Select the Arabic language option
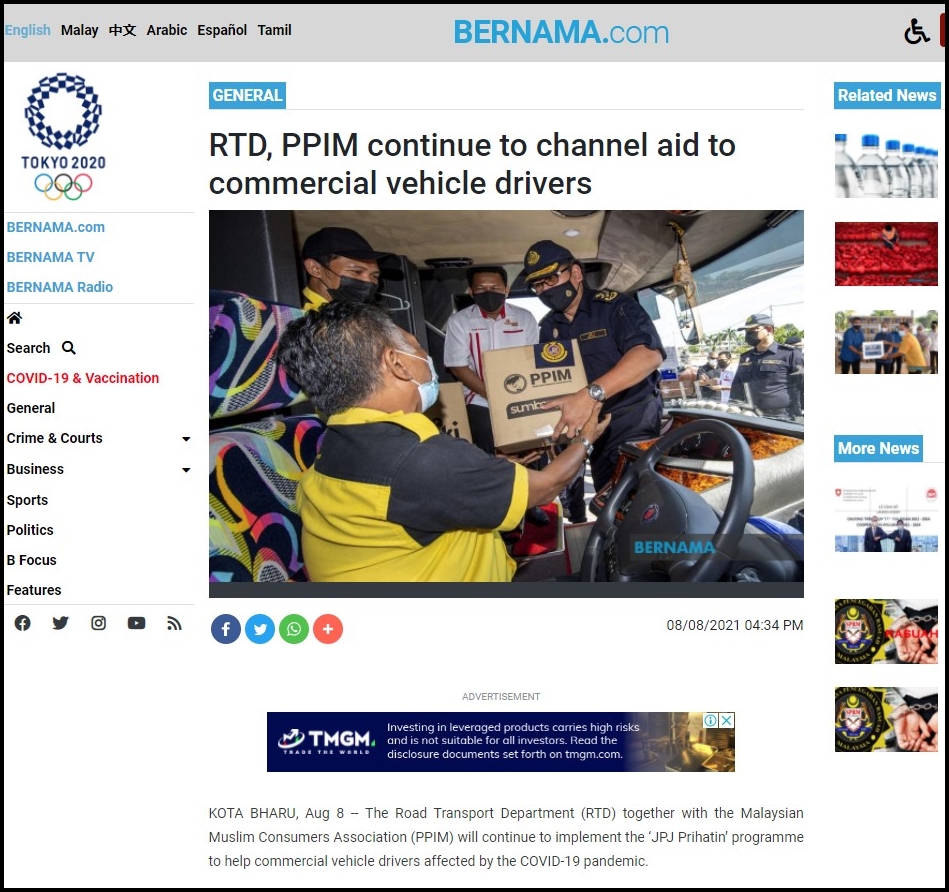The image size is (949, 892). point(166,30)
